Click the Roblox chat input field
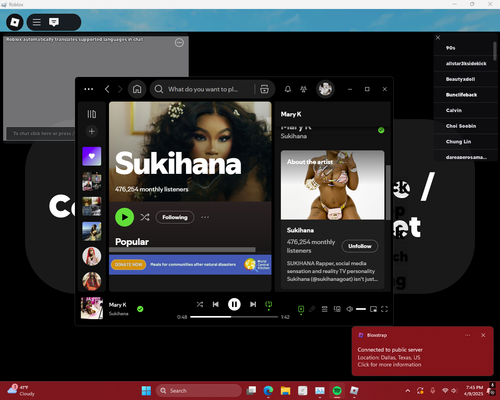This screenshot has height=400, width=500. click(x=41, y=133)
